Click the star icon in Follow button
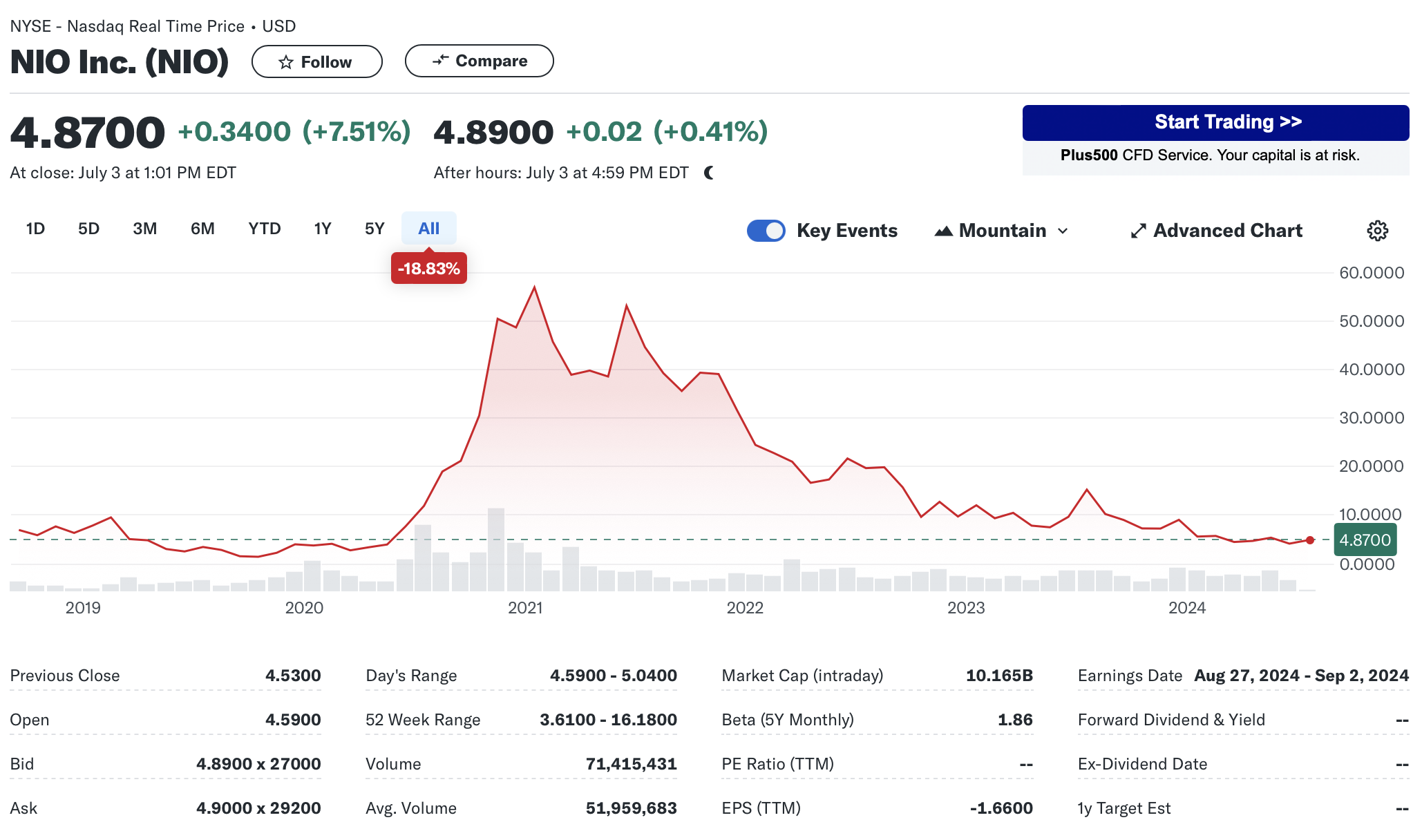Screen dimensions: 1422x840 (285, 62)
